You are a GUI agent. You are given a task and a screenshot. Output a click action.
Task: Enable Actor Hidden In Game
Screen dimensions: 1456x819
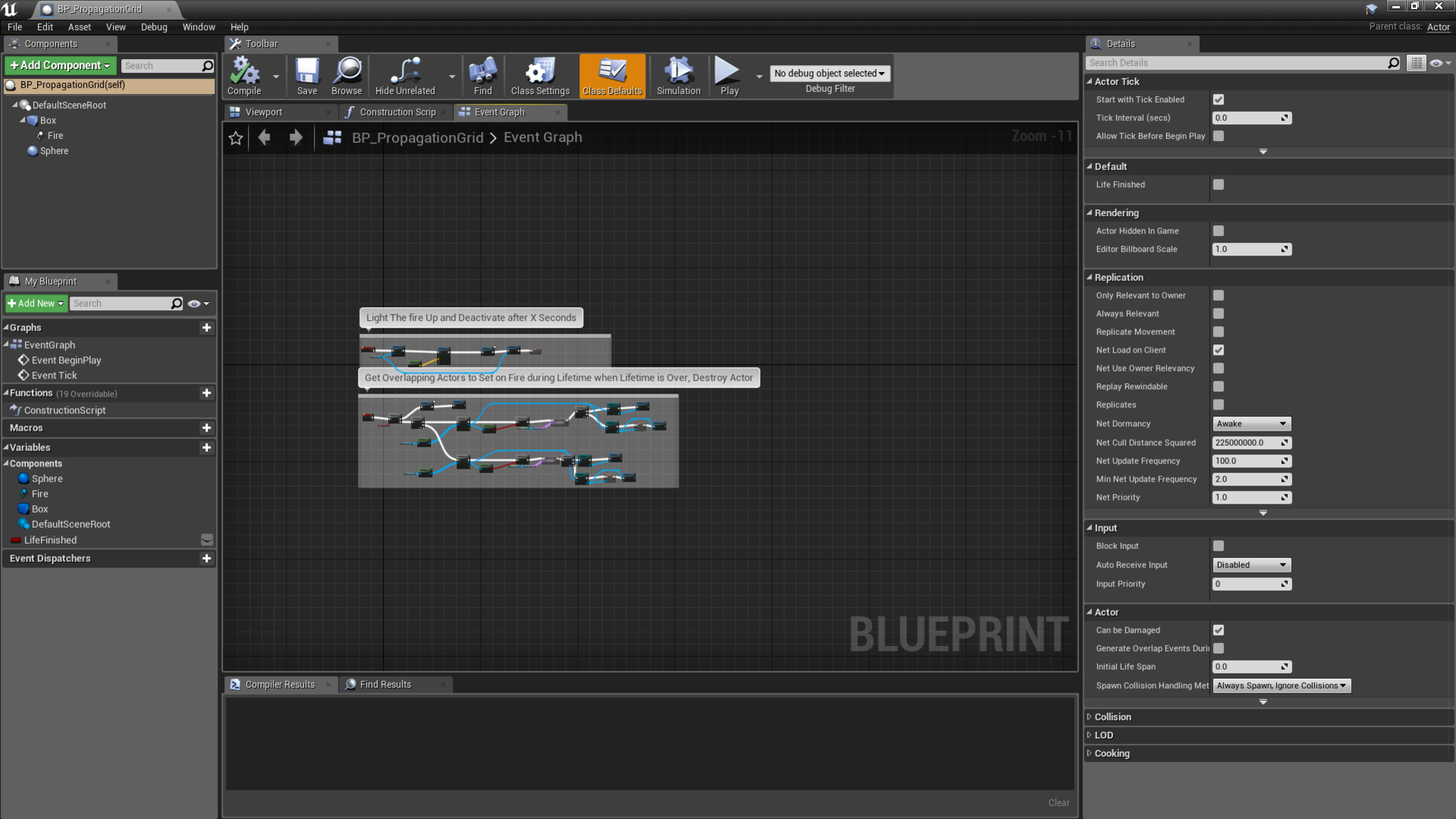(1219, 231)
